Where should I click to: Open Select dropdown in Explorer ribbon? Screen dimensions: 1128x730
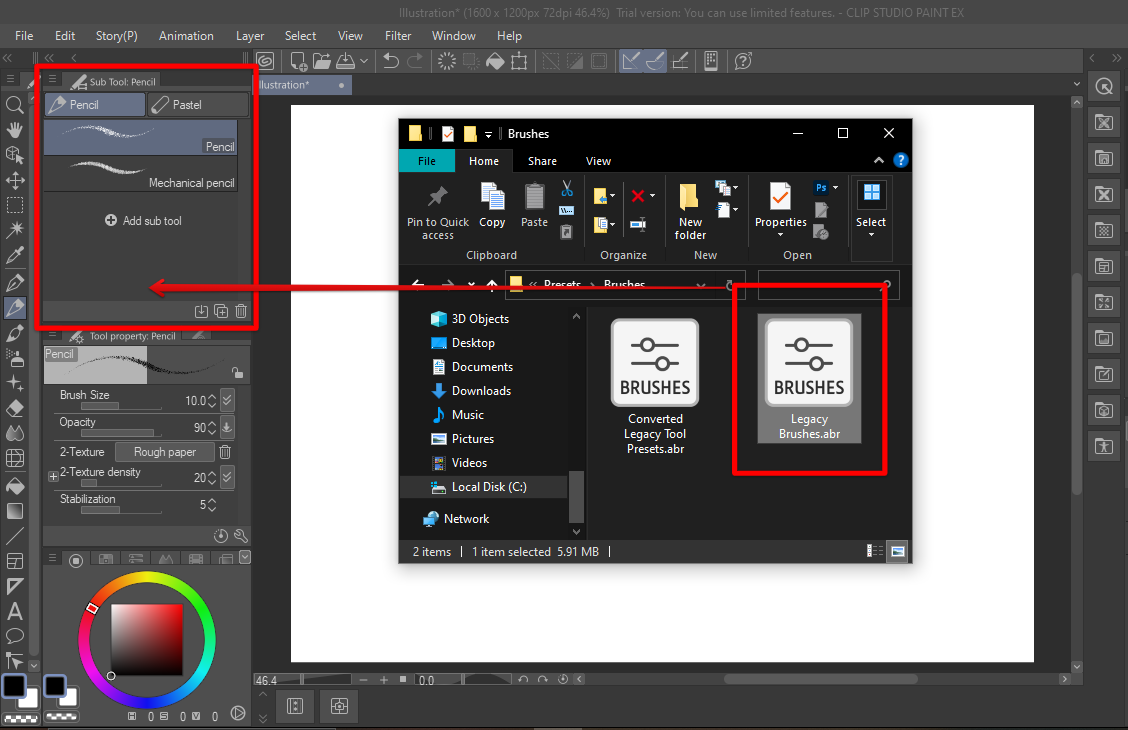pyautogui.click(x=870, y=228)
